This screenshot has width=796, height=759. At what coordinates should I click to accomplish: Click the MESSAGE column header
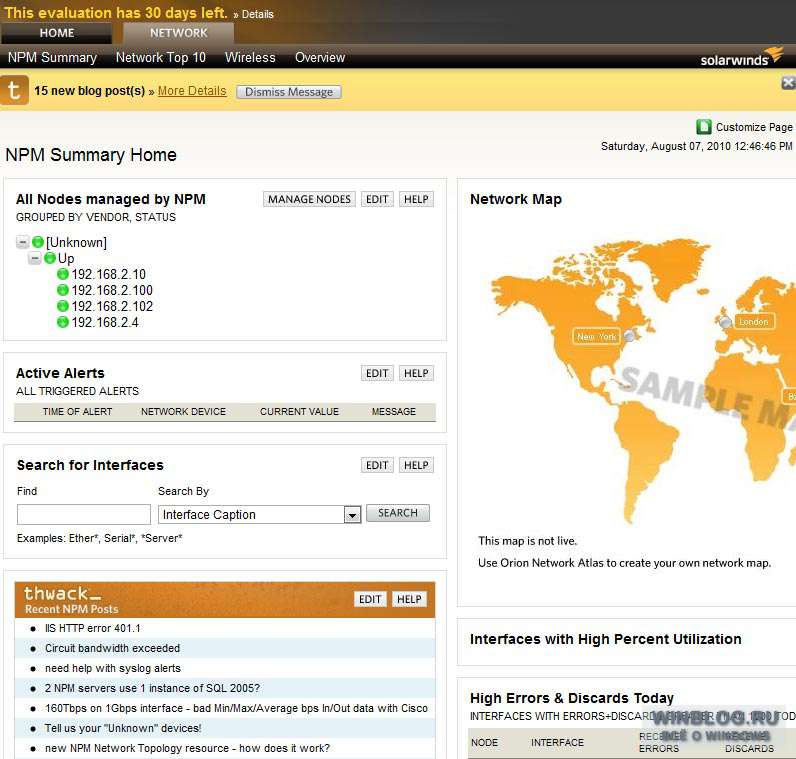click(x=393, y=412)
